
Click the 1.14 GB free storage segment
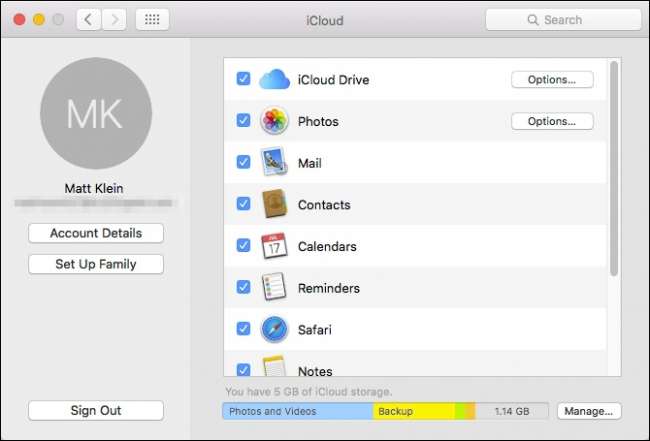coord(512,411)
